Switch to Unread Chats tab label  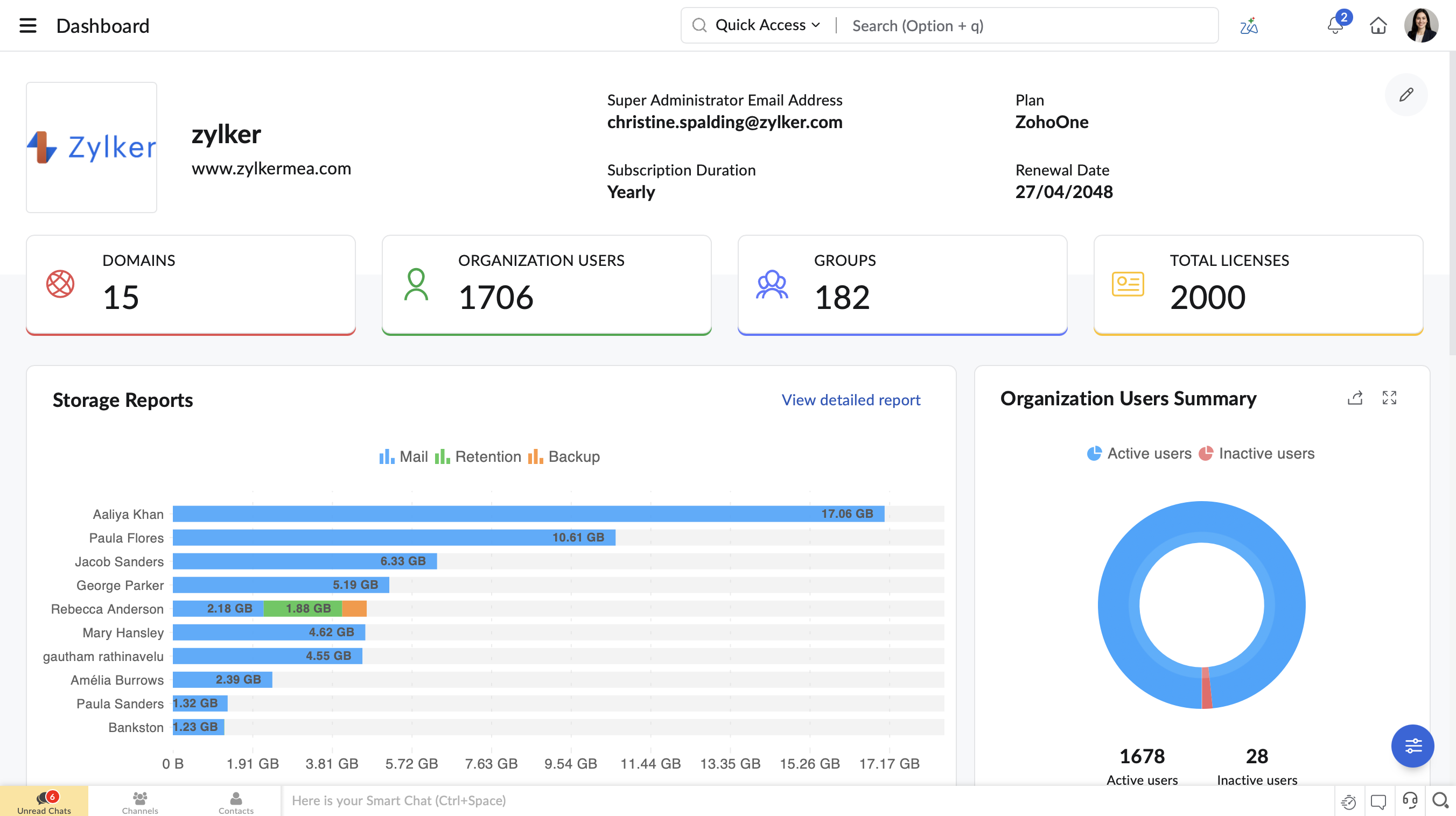click(x=44, y=811)
